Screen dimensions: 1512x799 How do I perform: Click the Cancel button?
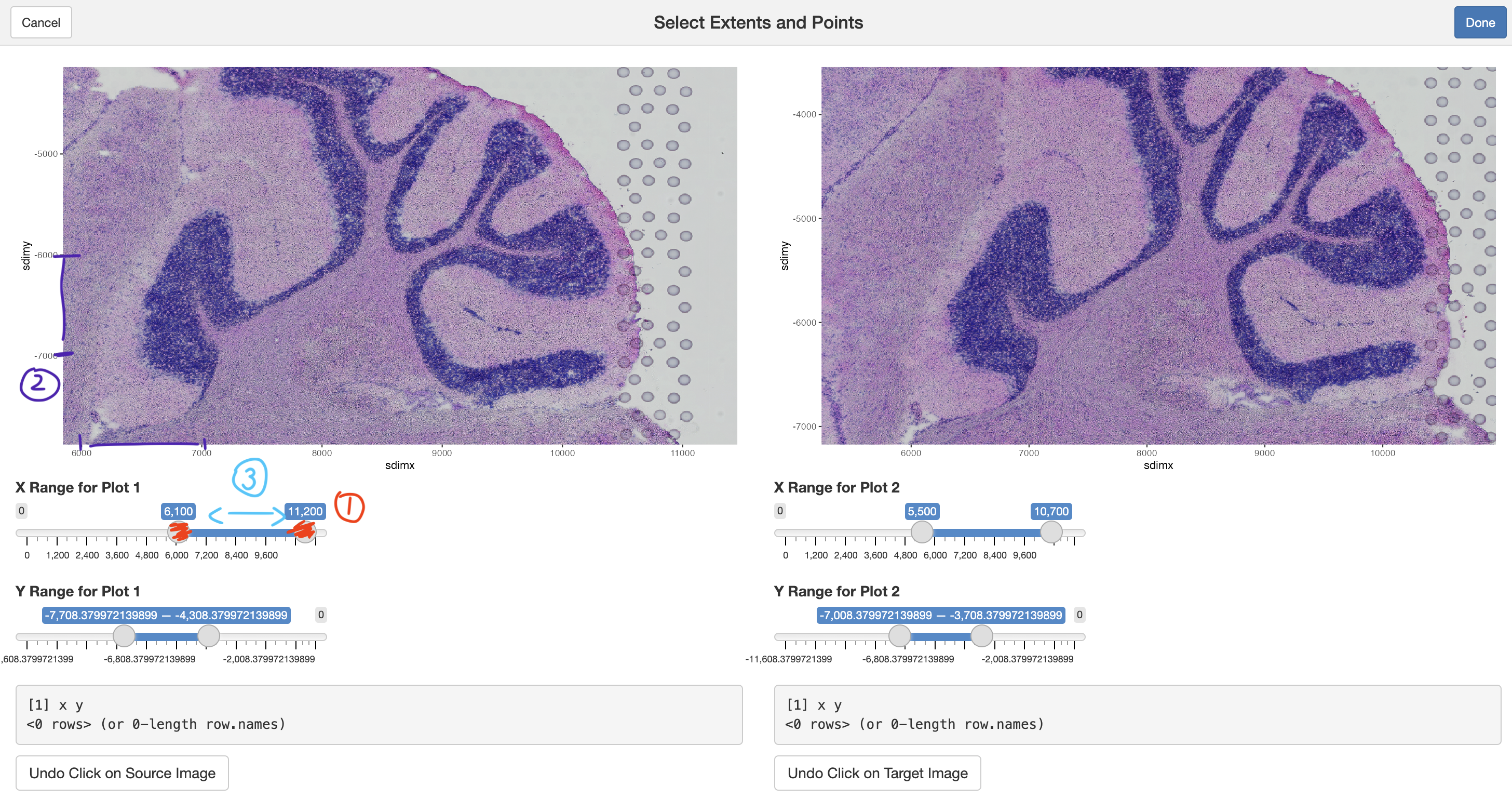point(41,23)
